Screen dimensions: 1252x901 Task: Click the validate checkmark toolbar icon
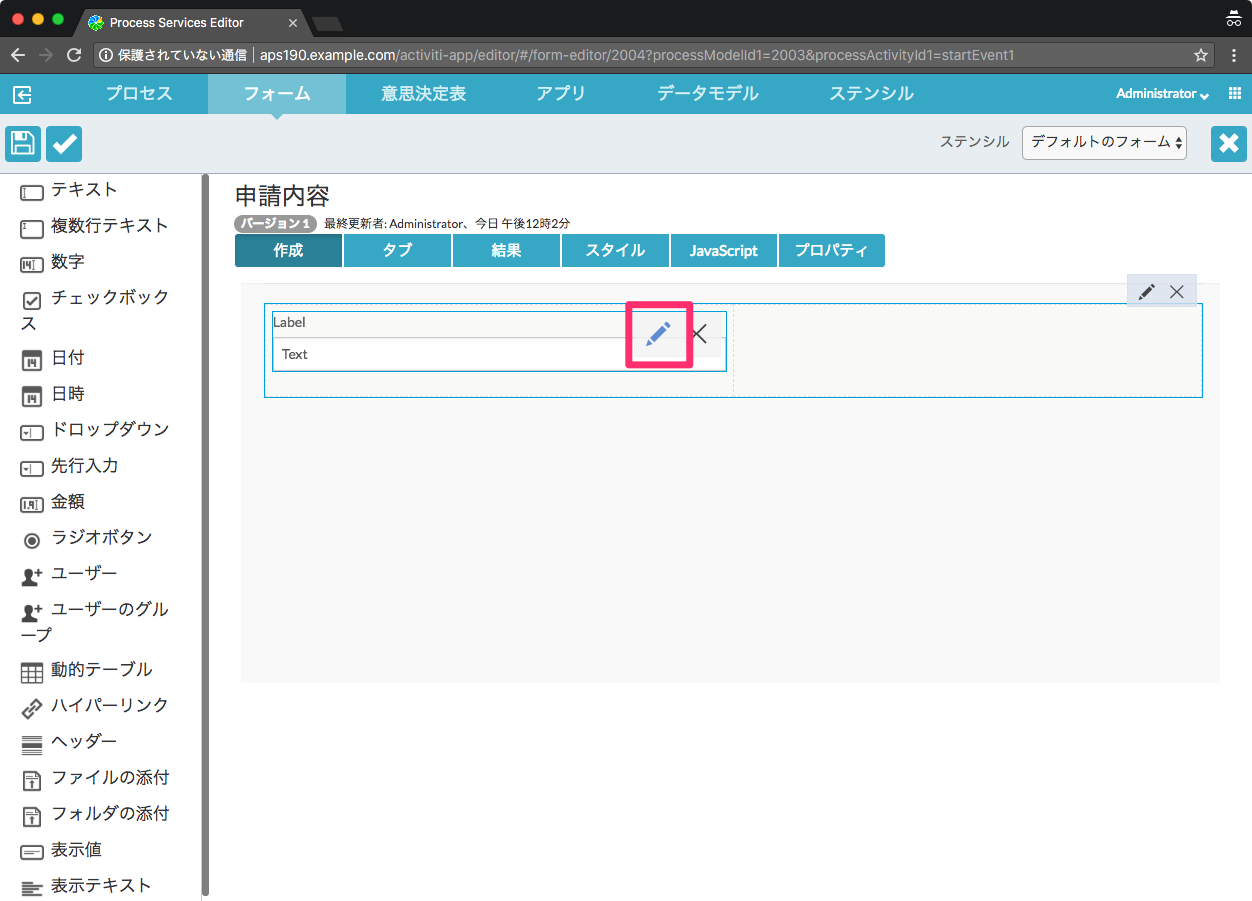(64, 144)
